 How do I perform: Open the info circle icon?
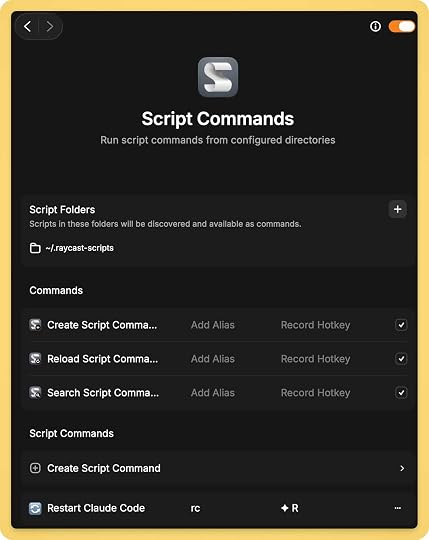tap(375, 27)
